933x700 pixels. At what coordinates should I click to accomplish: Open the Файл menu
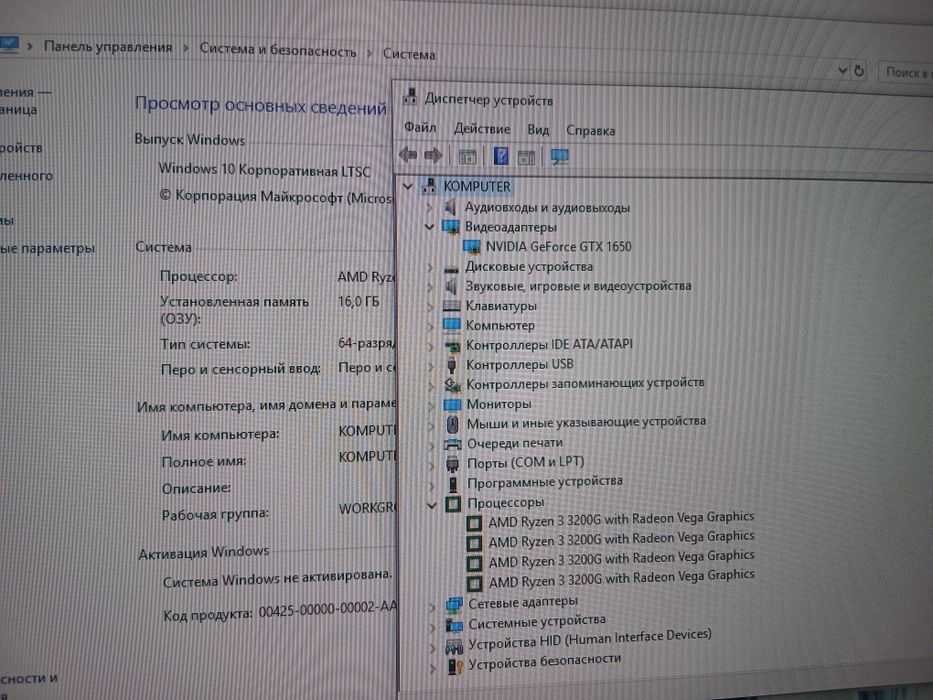pyautogui.click(x=420, y=127)
